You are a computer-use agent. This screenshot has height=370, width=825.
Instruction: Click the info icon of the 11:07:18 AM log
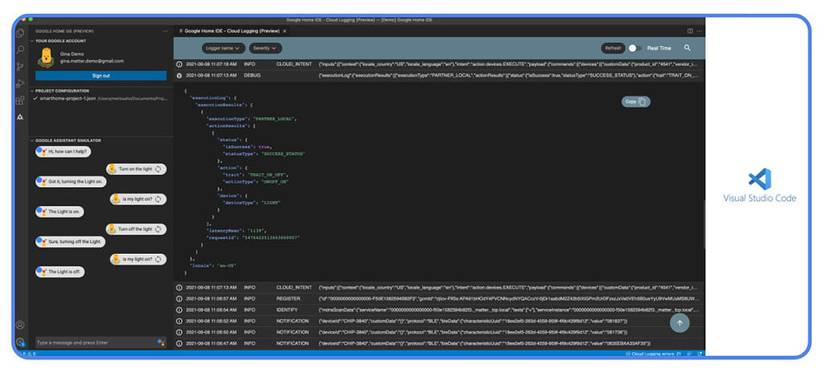coord(179,64)
